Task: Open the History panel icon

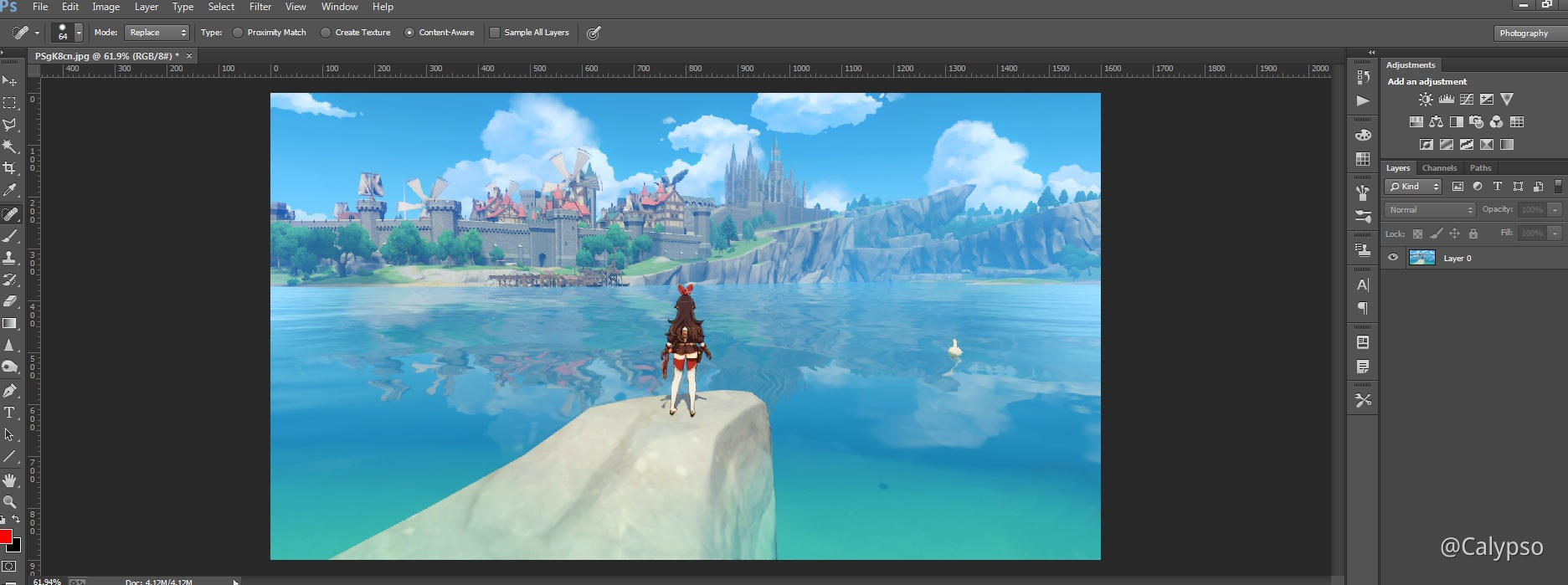Action: pyautogui.click(x=1363, y=77)
